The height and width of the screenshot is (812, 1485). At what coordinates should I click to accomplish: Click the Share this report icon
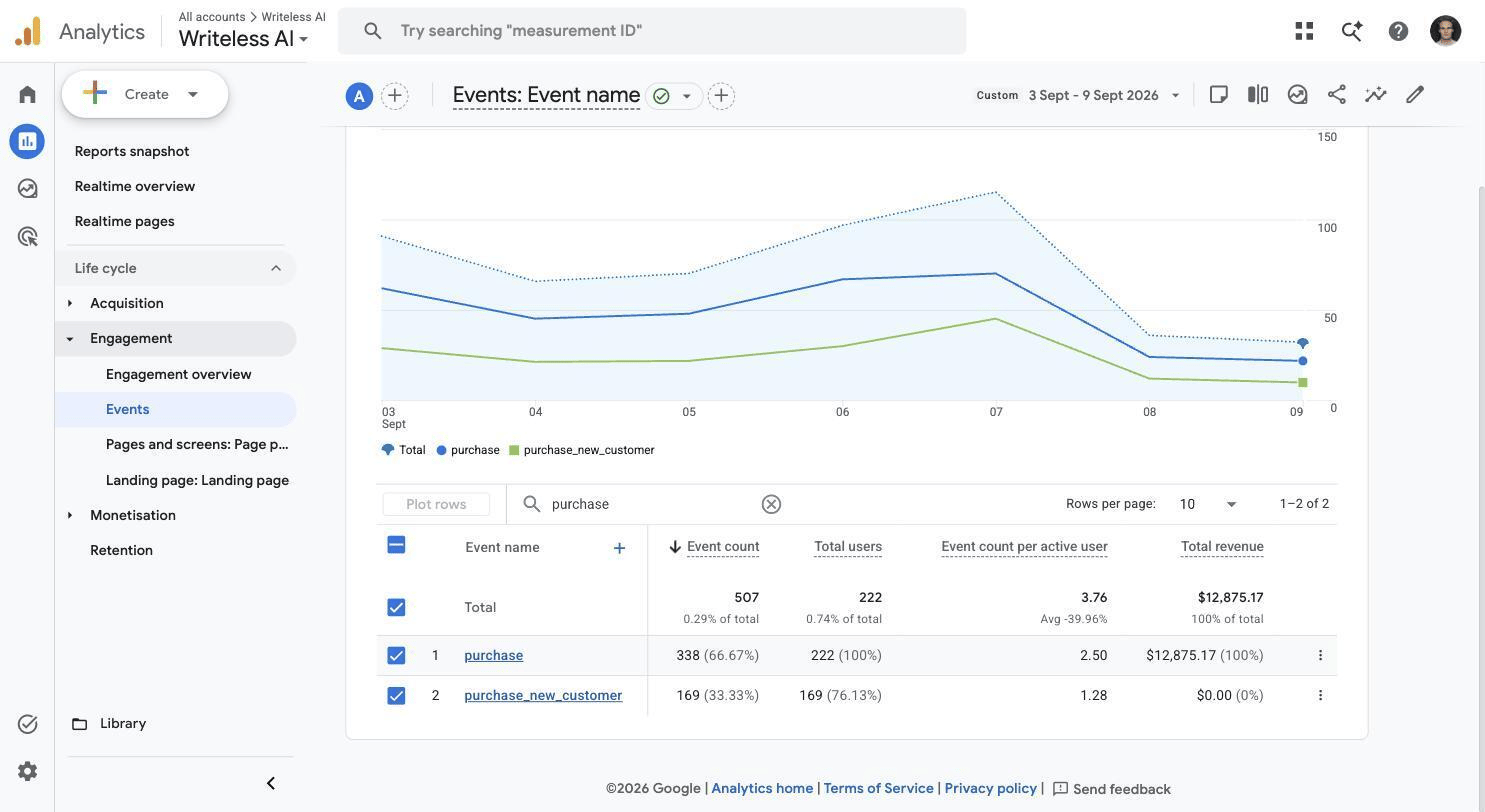1336,94
